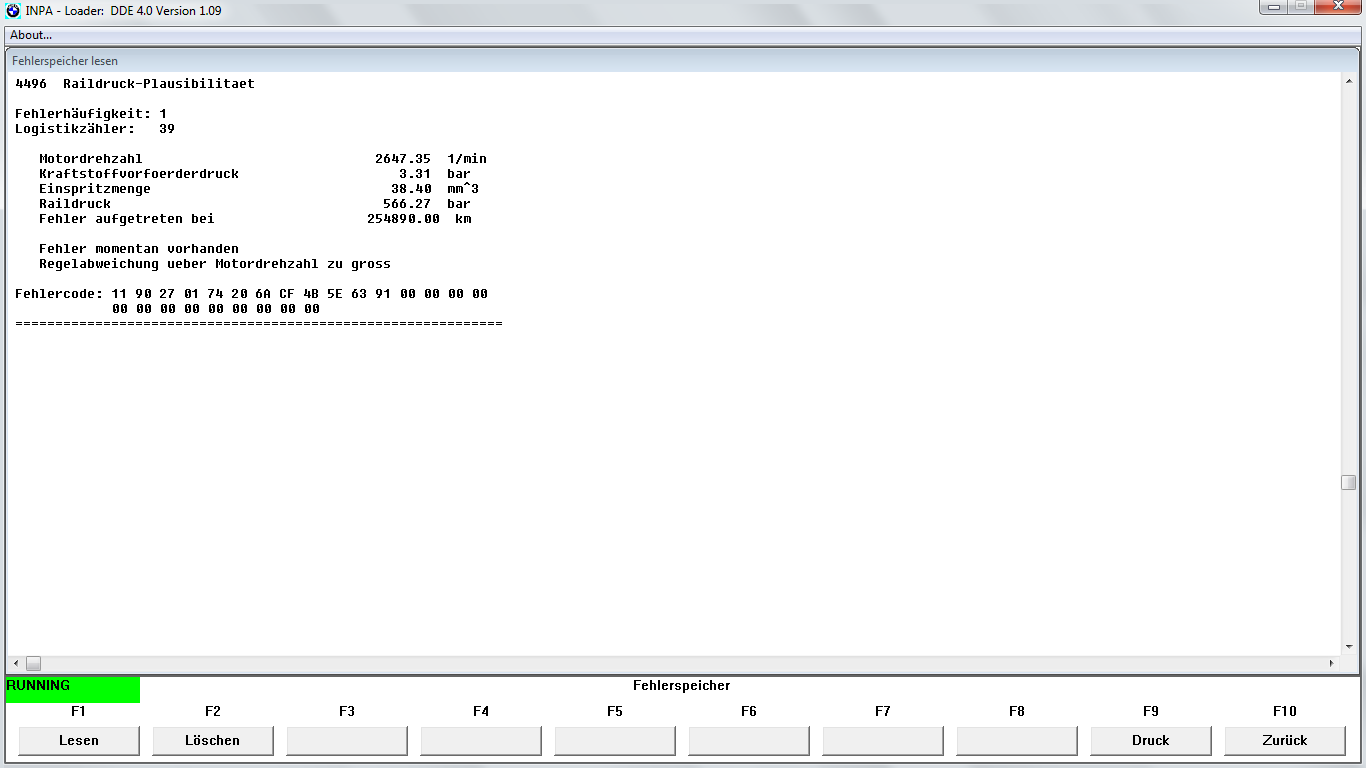Click the Fehlercode hex line starting 11 90

tap(251, 294)
